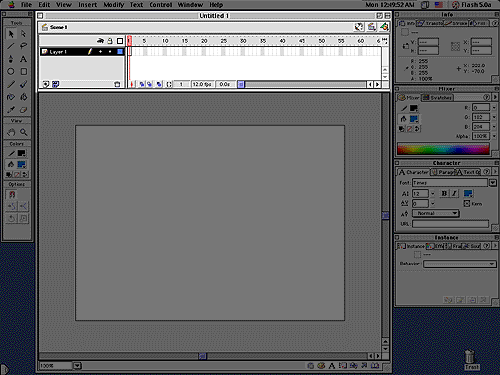The height and width of the screenshot is (375, 500).
Task: Open the Behavior dropdown in Instance panel
Action: pos(460,264)
